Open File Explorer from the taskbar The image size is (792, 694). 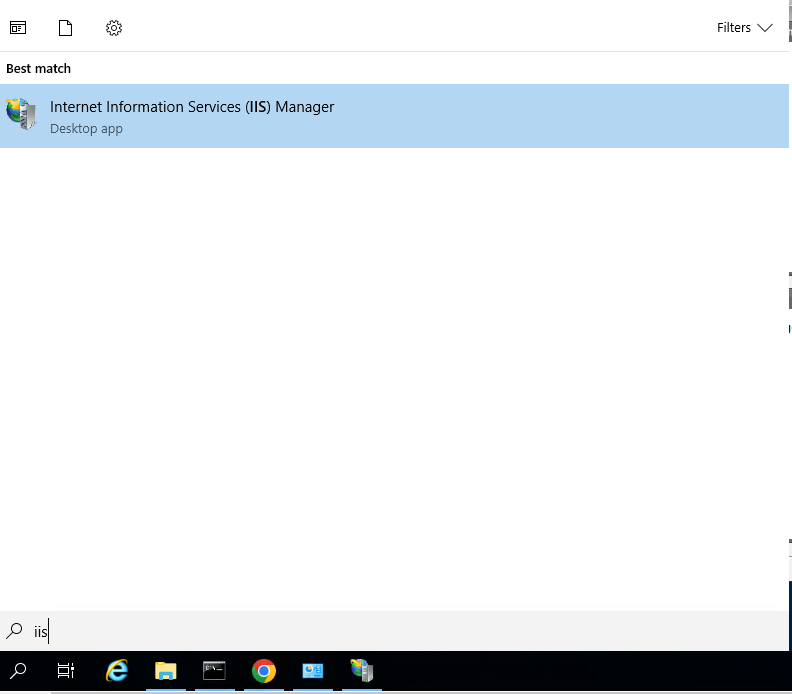166,671
